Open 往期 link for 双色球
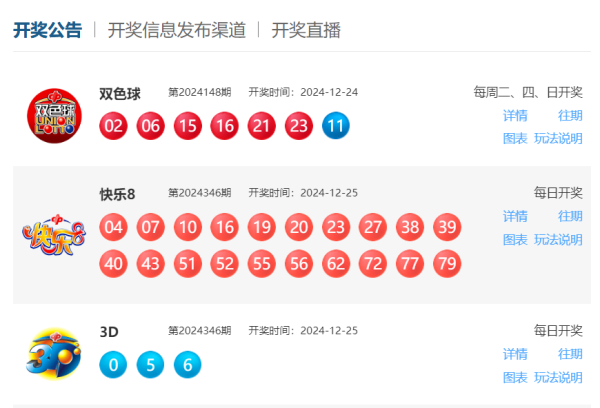The height and width of the screenshot is (408, 600). click(x=570, y=116)
